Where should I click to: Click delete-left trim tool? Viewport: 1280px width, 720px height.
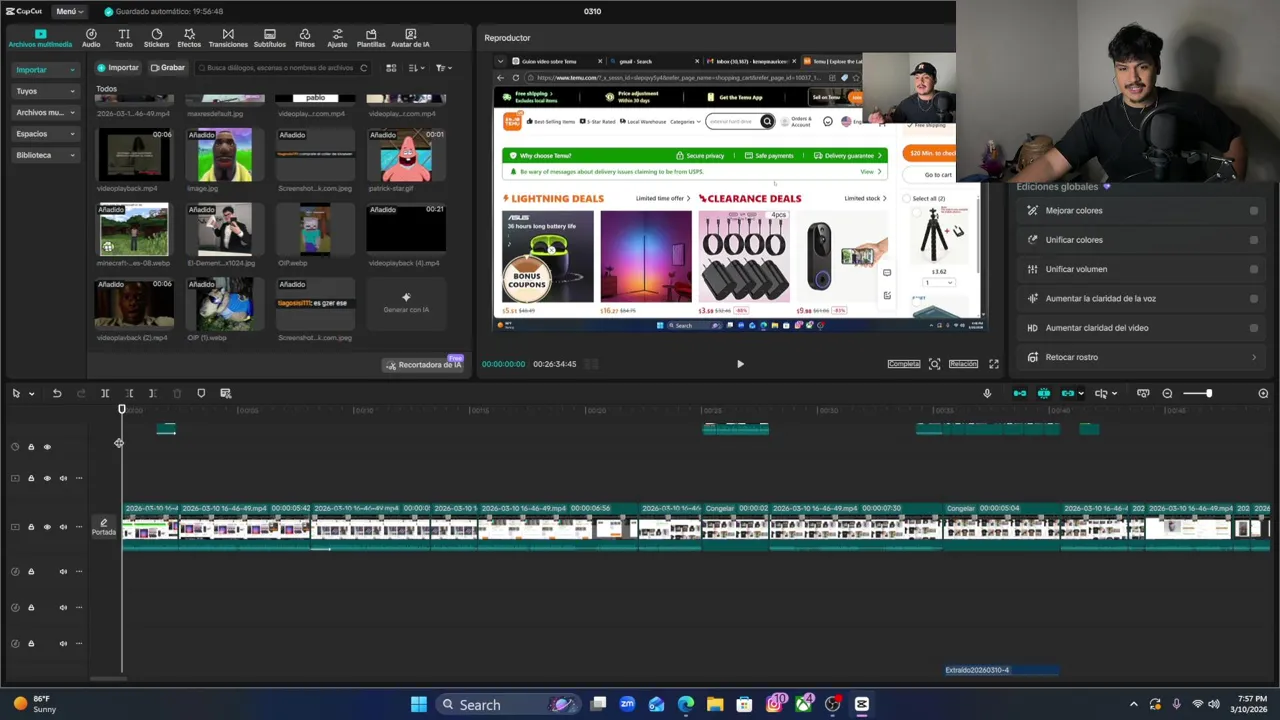pyautogui.click(x=129, y=394)
